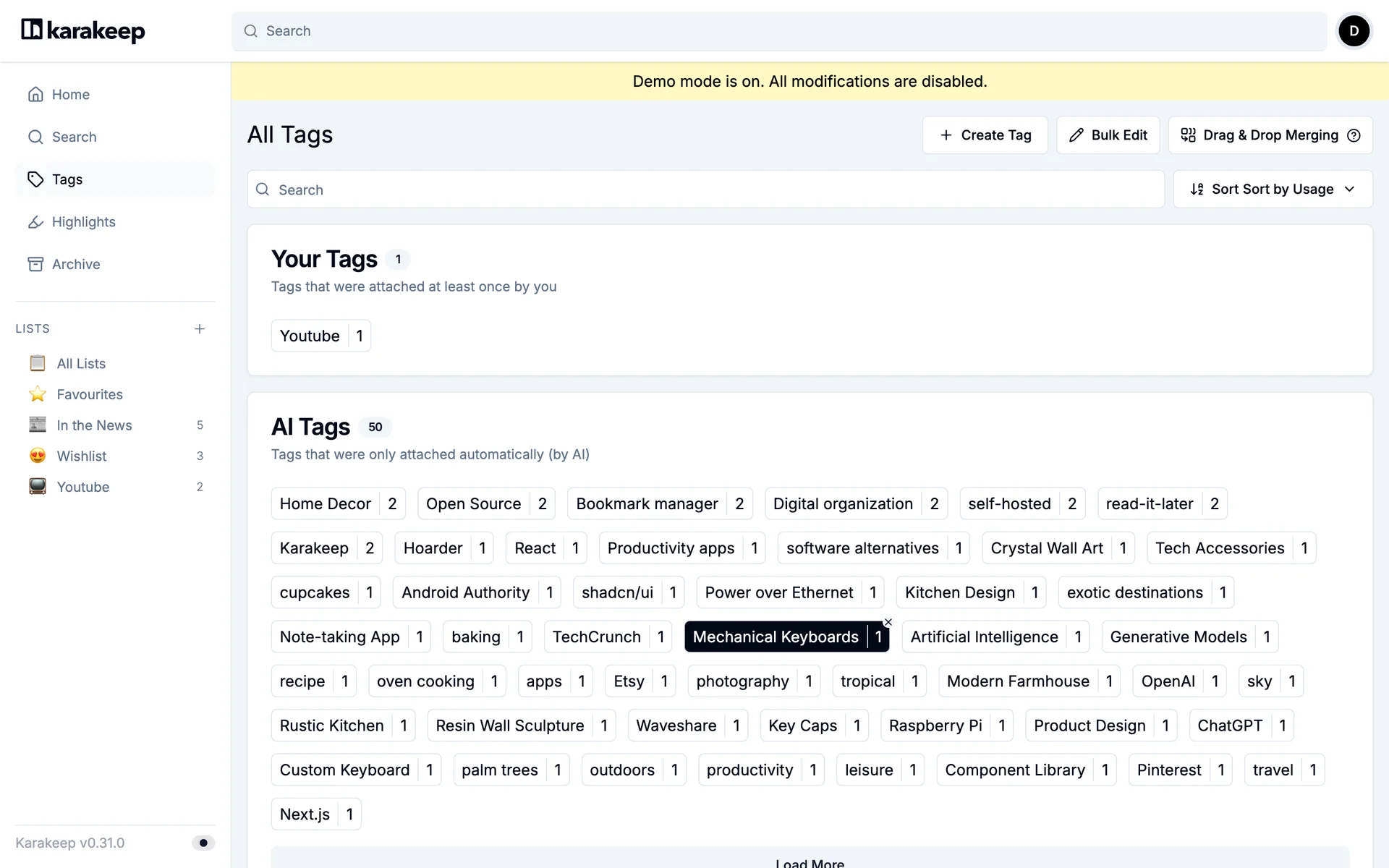1389x868 pixels.
Task: Open the exotic destinations tag
Action: point(1146,592)
